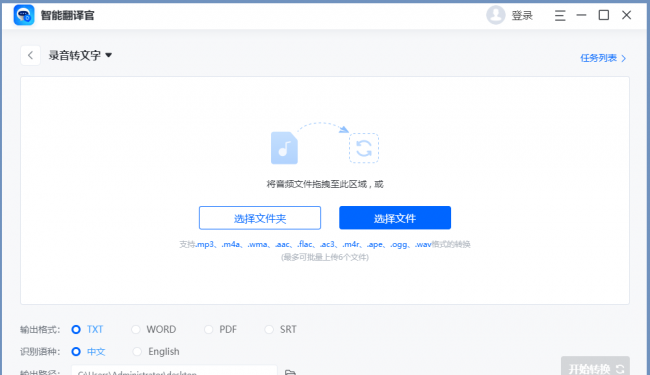Click the 选择文件夹 button
Viewport: 650px width, 375px height.
[x=260, y=218]
